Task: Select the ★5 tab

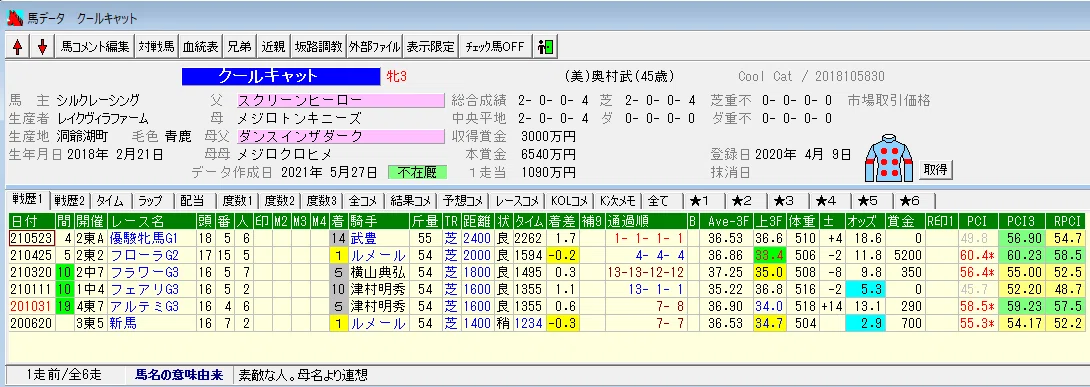Action: click(868, 201)
